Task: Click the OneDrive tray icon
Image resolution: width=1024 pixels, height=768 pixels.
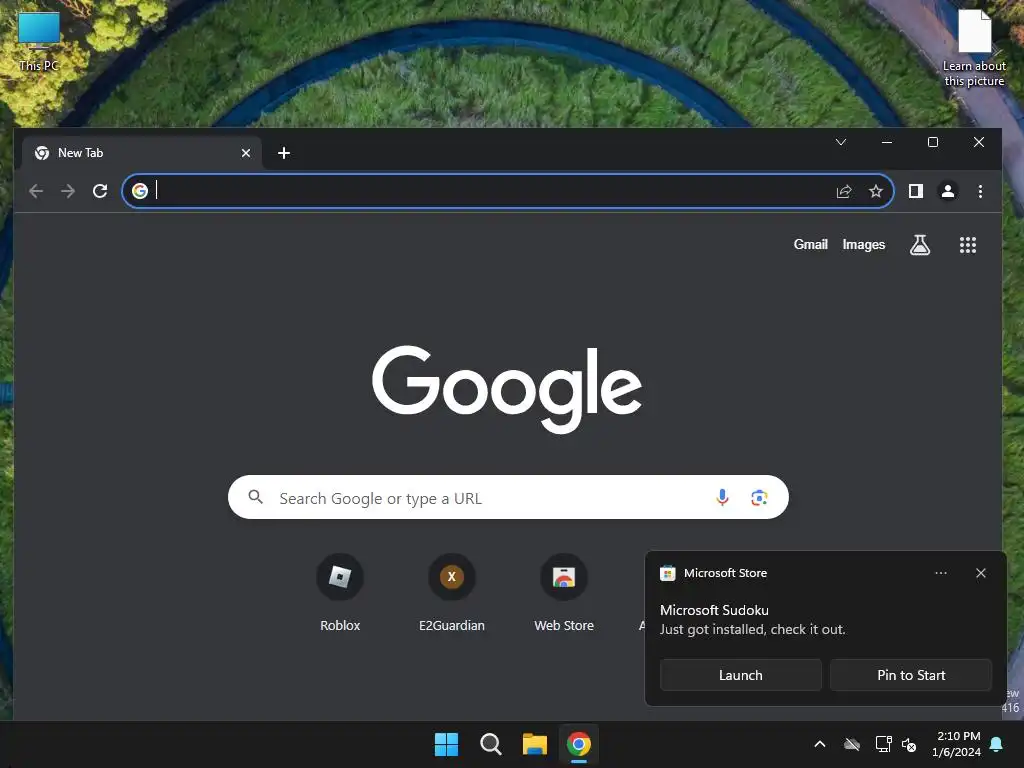Action: point(852,744)
